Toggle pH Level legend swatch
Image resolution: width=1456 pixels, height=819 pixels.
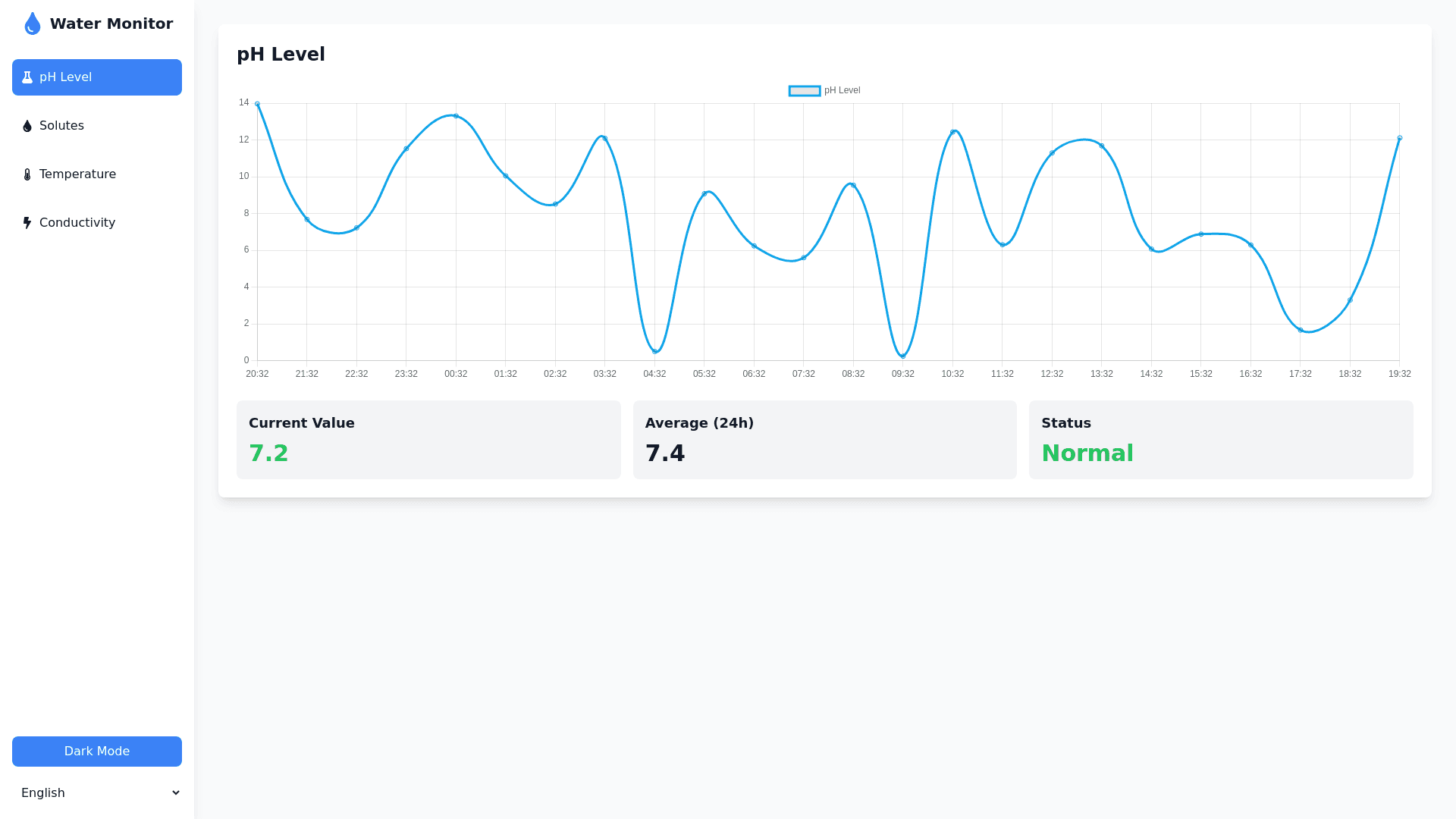coord(804,91)
